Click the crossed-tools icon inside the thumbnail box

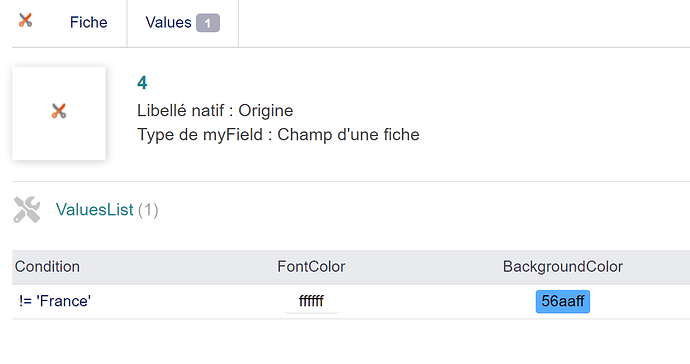point(59,111)
